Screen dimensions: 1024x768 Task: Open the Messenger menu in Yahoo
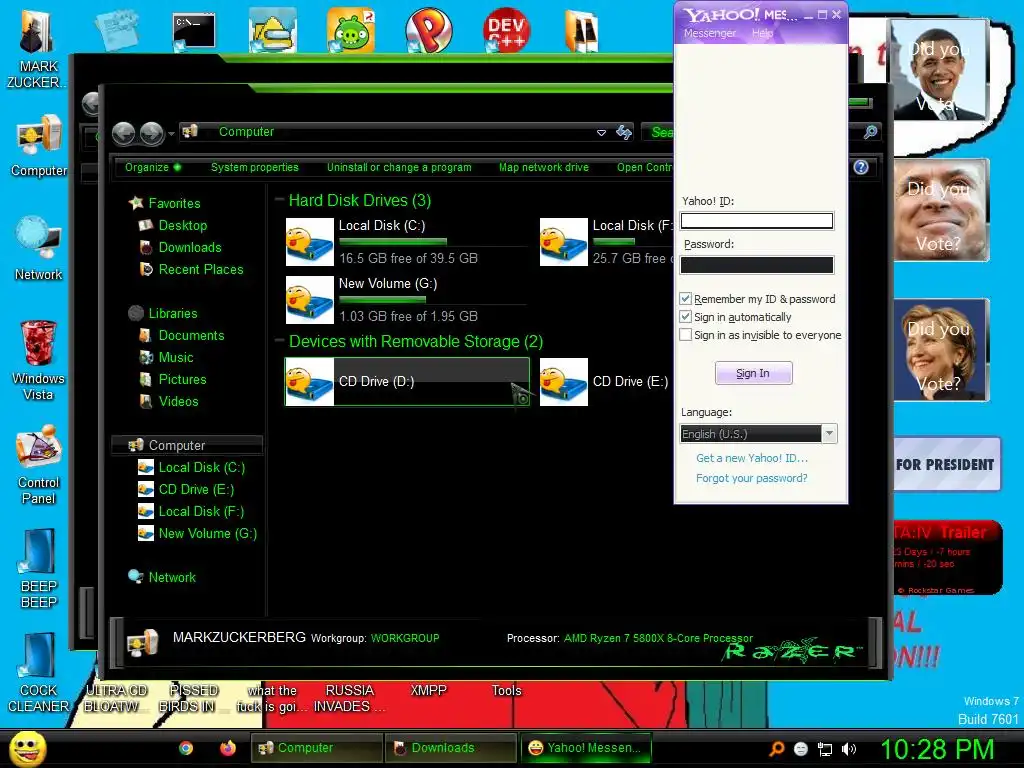click(x=709, y=33)
